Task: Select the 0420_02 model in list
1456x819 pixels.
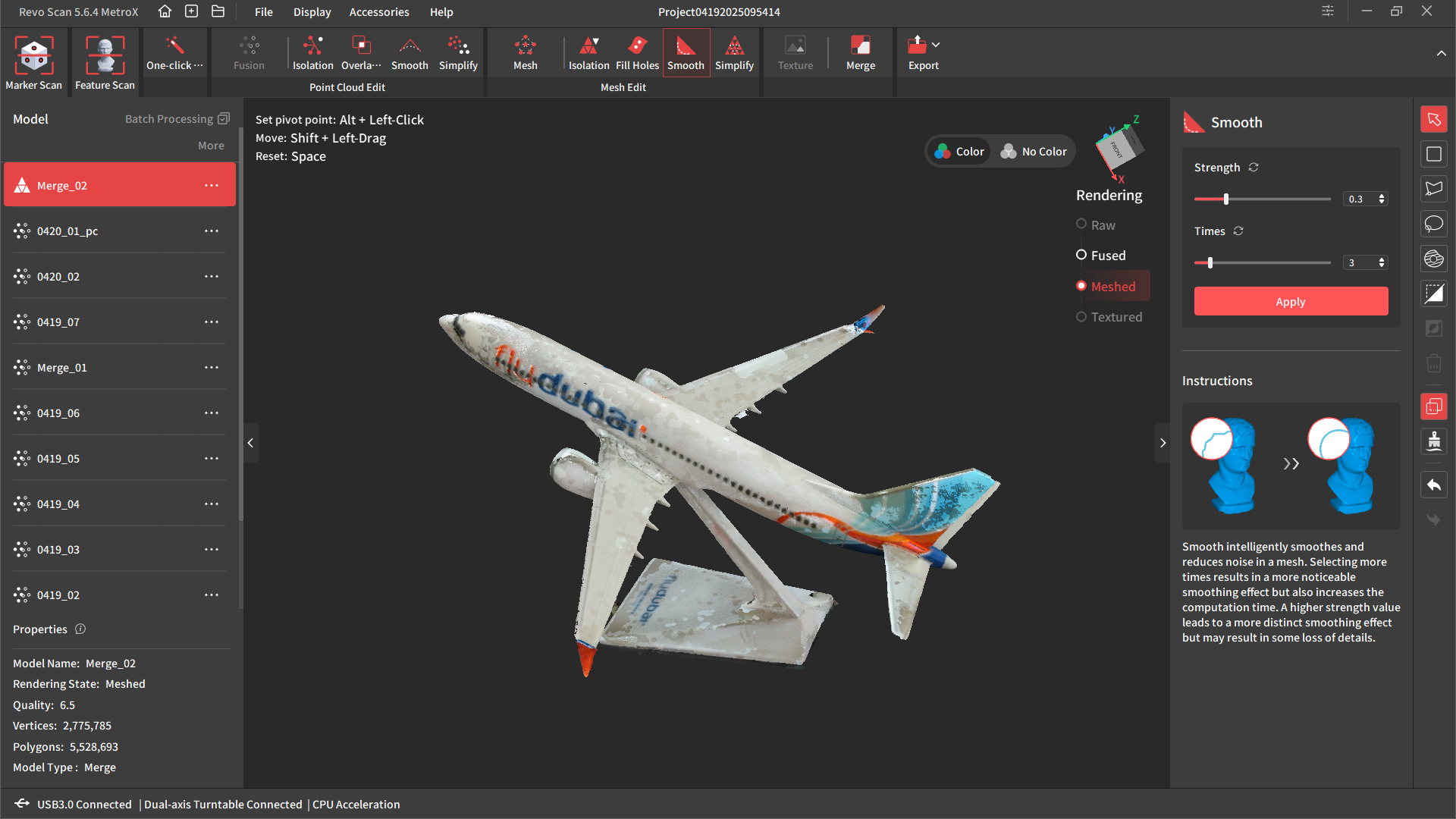Action: coord(120,277)
